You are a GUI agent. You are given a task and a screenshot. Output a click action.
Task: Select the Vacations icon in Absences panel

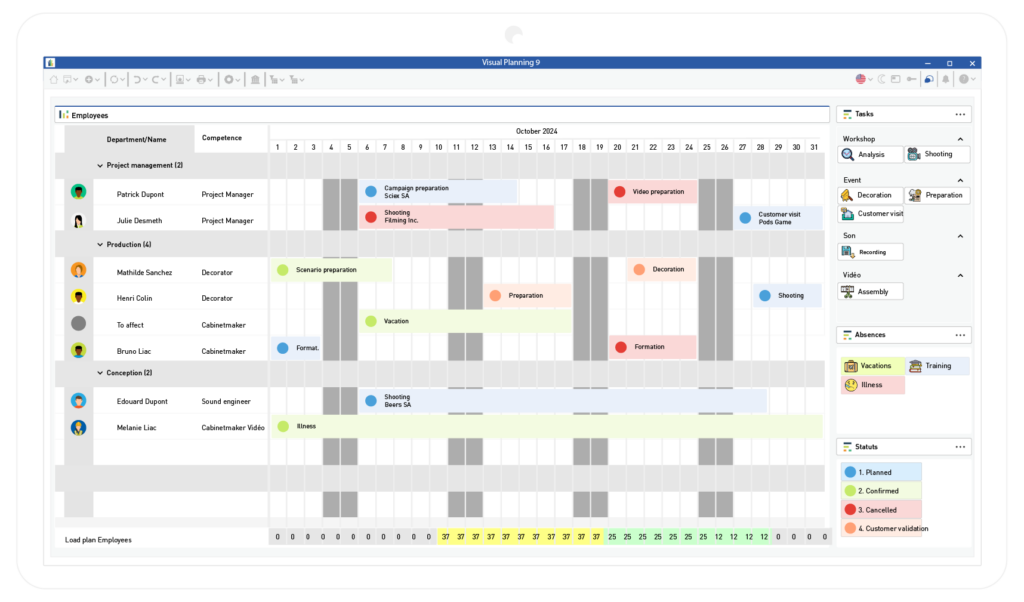pyautogui.click(x=850, y=366)
